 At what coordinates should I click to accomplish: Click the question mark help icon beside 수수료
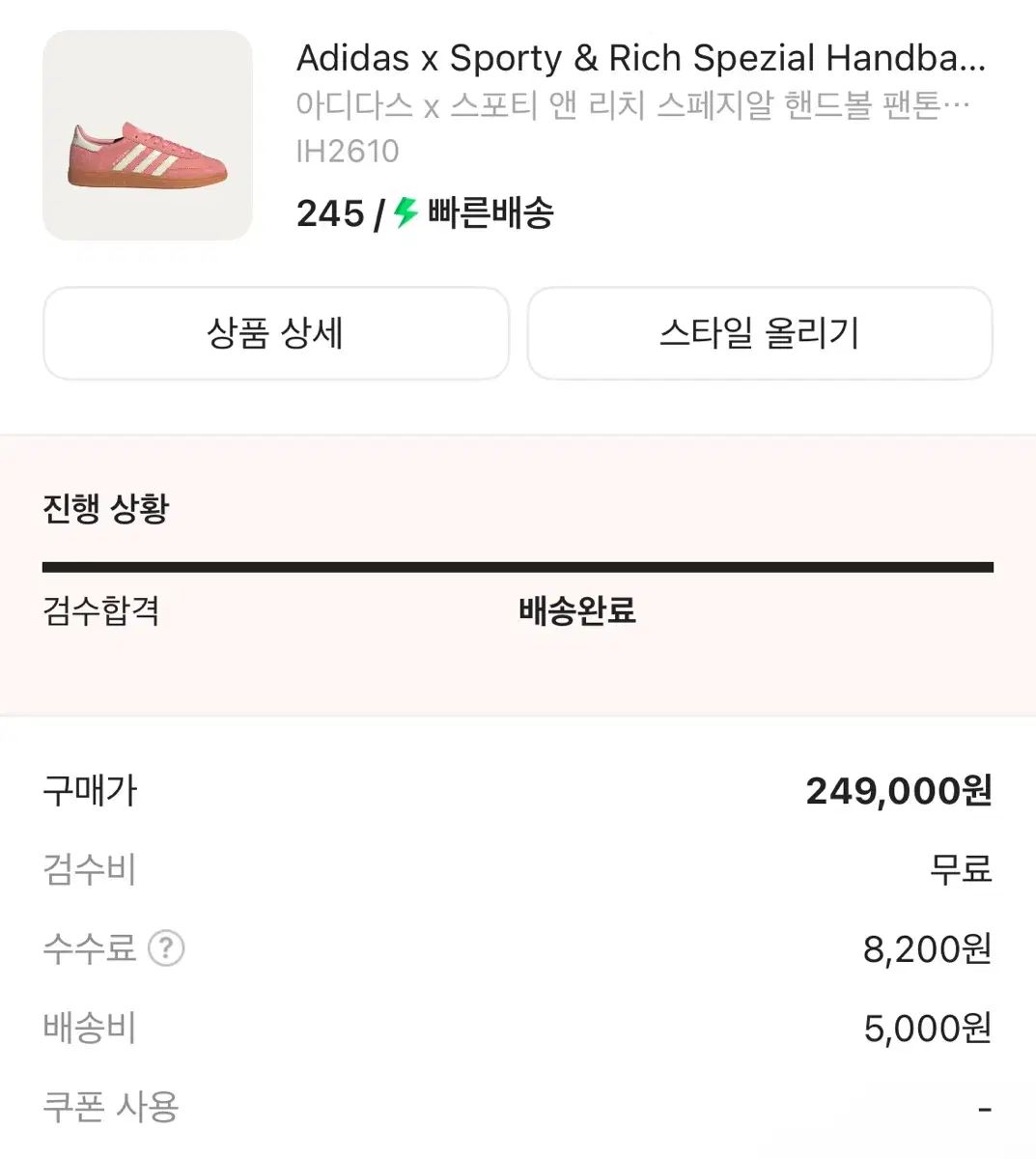click(166, 948)
